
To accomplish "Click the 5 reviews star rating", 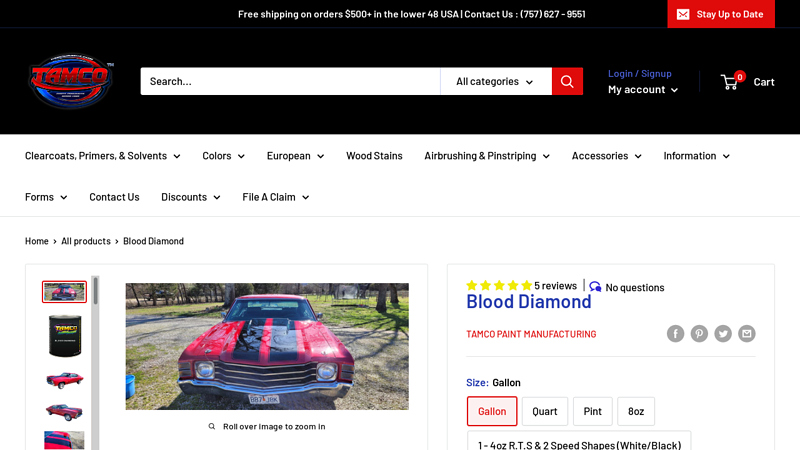I will pos(520,286).
